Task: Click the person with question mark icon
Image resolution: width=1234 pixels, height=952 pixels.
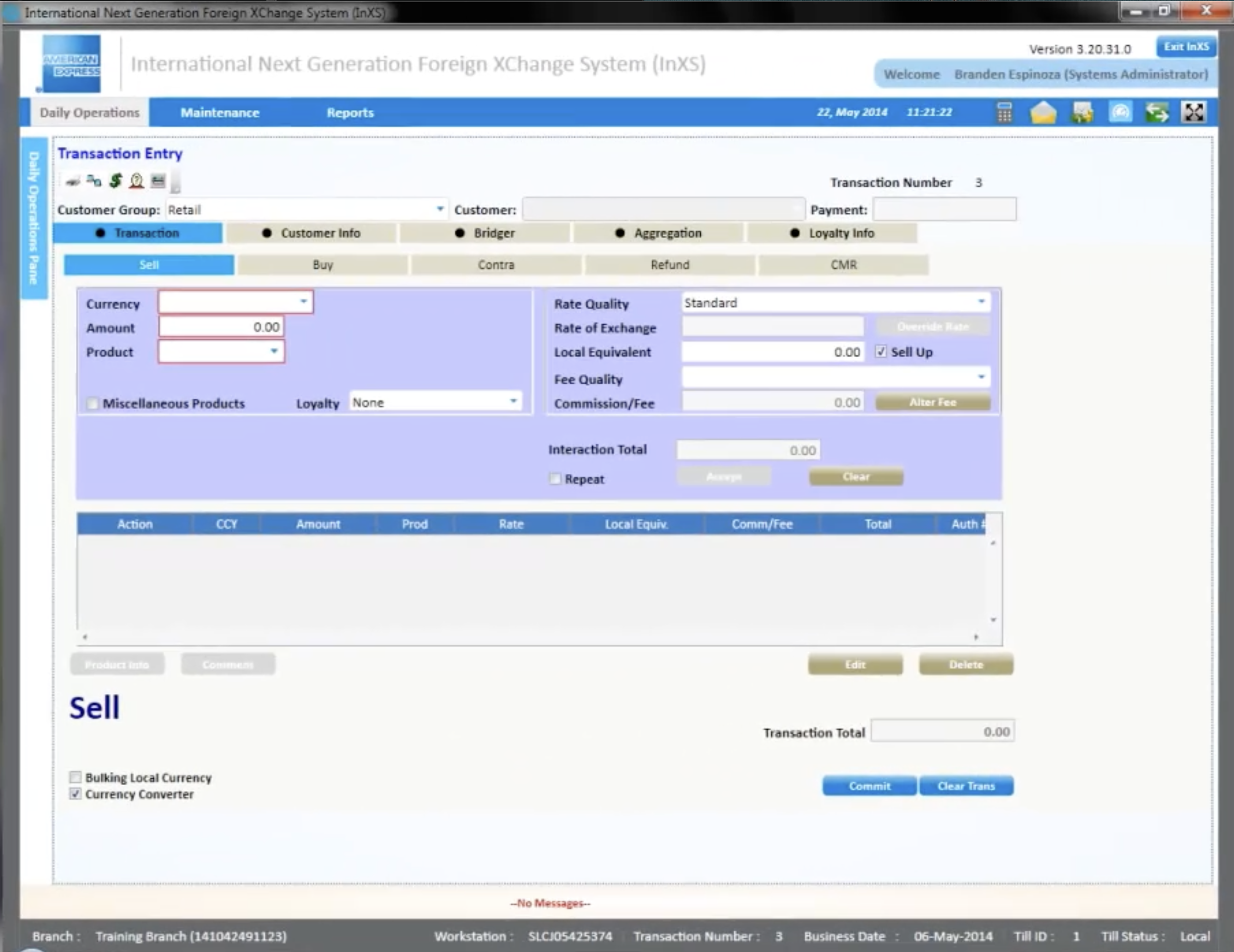Action: (x=136, y=181)
